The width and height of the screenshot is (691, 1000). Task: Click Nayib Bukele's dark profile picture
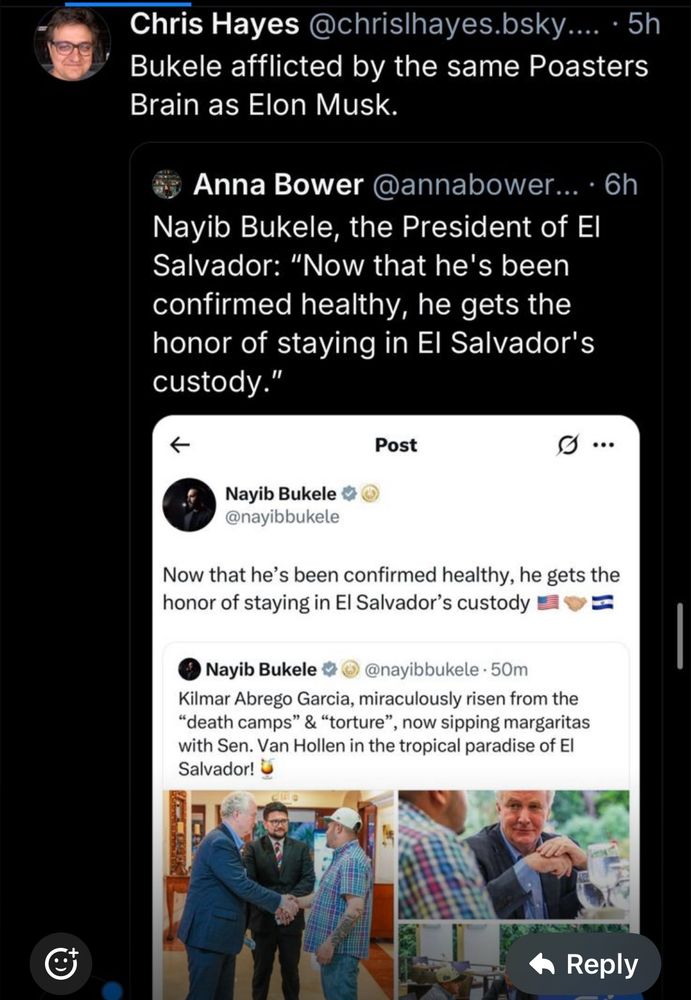189,505
